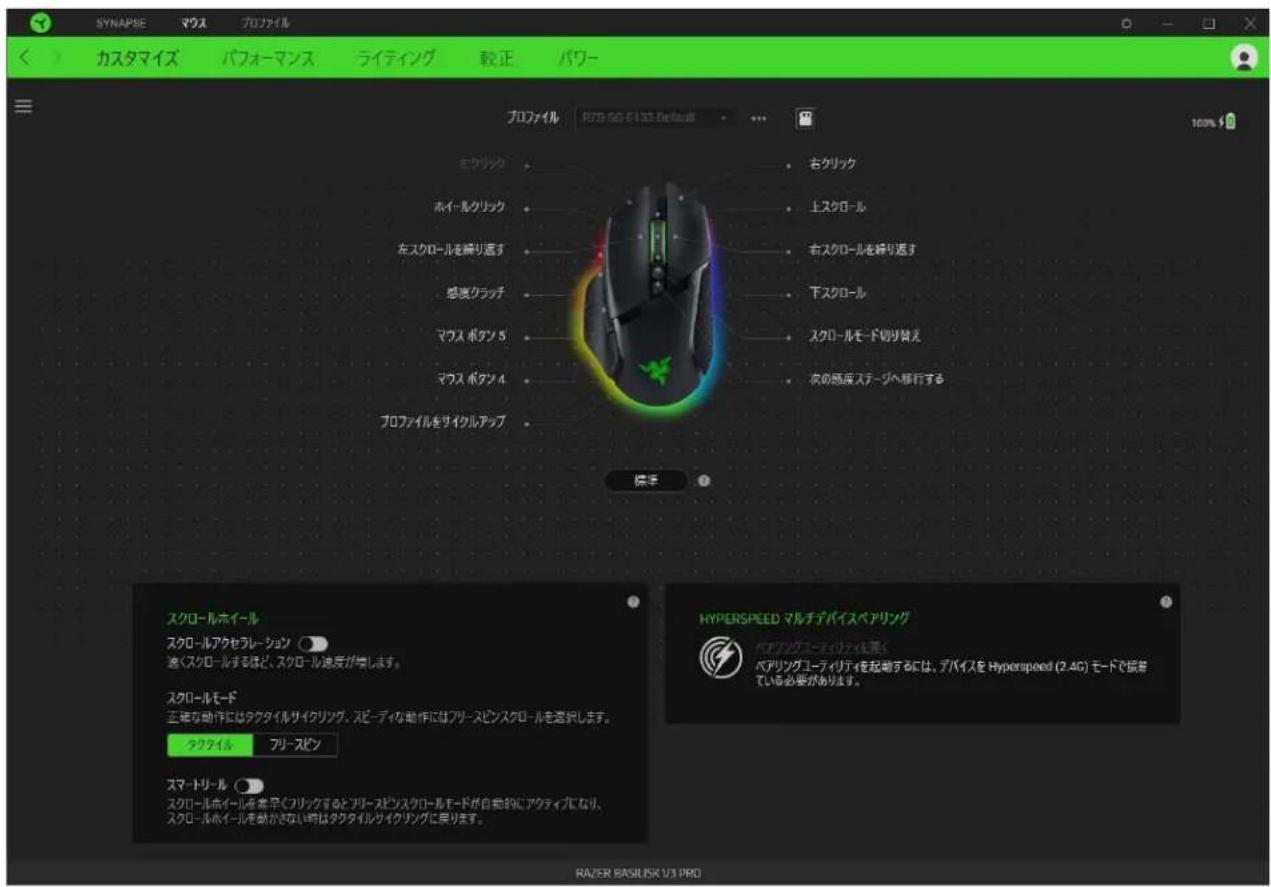Open the hamburger menu in the sidebar

click(x=22, y=104)
